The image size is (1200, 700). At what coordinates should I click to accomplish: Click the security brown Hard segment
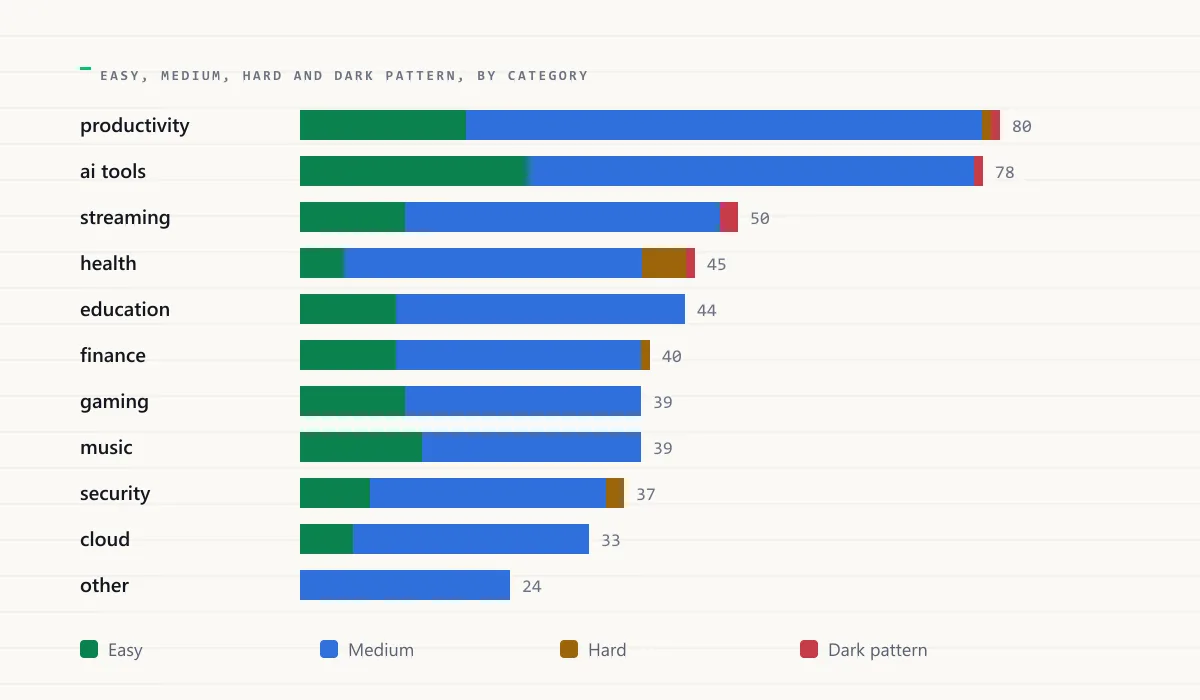point(615,493)
